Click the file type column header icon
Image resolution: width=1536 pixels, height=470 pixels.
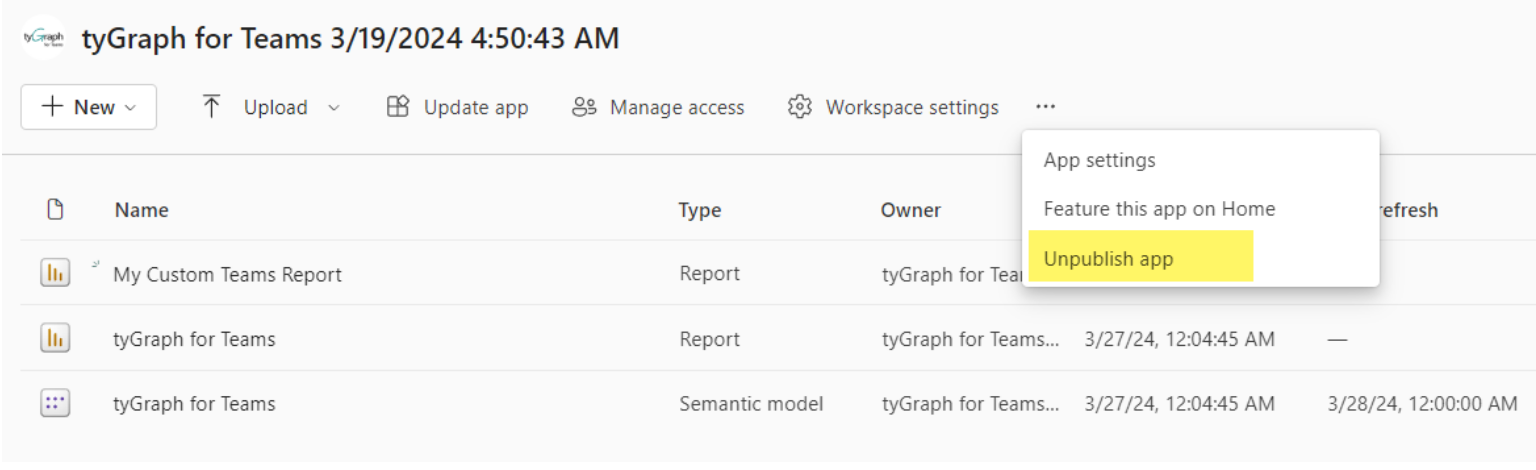point(56,209)
